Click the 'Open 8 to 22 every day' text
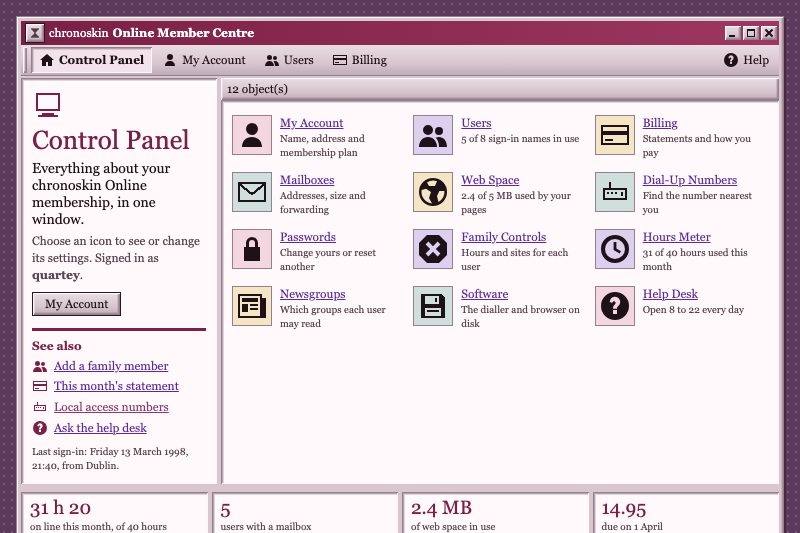This screenshot has height=533, width=800. [x=693, y=310]
